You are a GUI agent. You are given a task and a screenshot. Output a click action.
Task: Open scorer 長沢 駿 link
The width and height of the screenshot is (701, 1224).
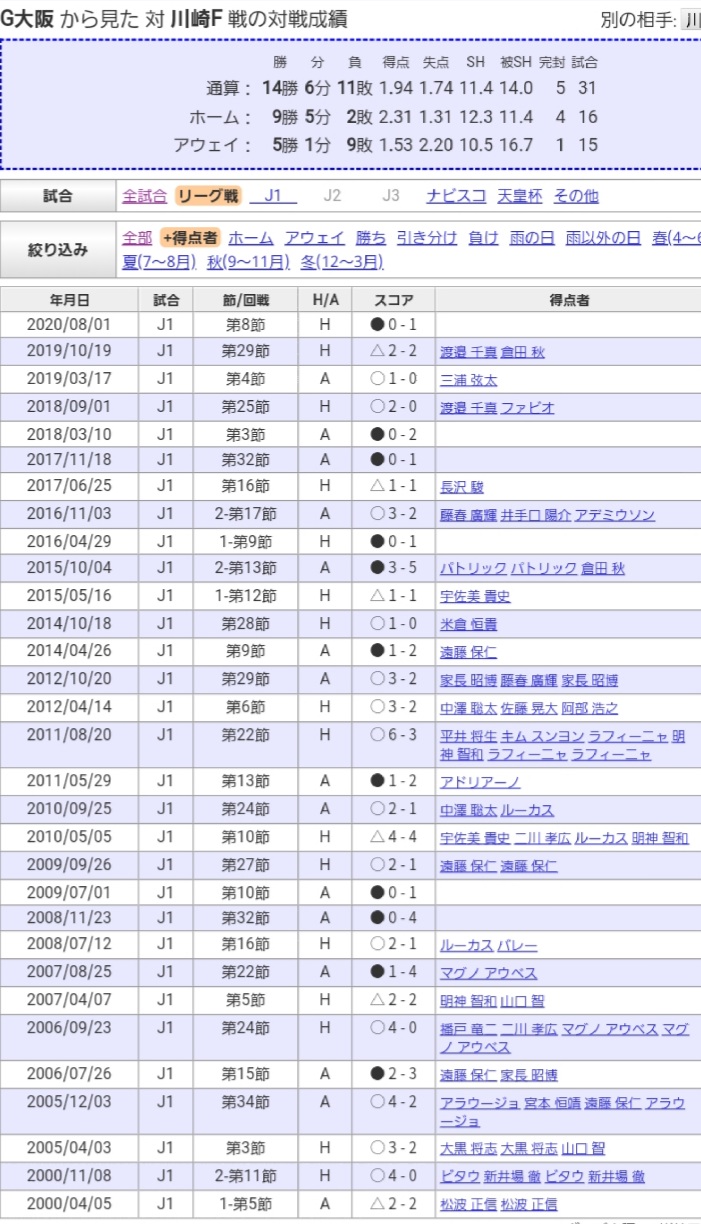tap(462, 488)
